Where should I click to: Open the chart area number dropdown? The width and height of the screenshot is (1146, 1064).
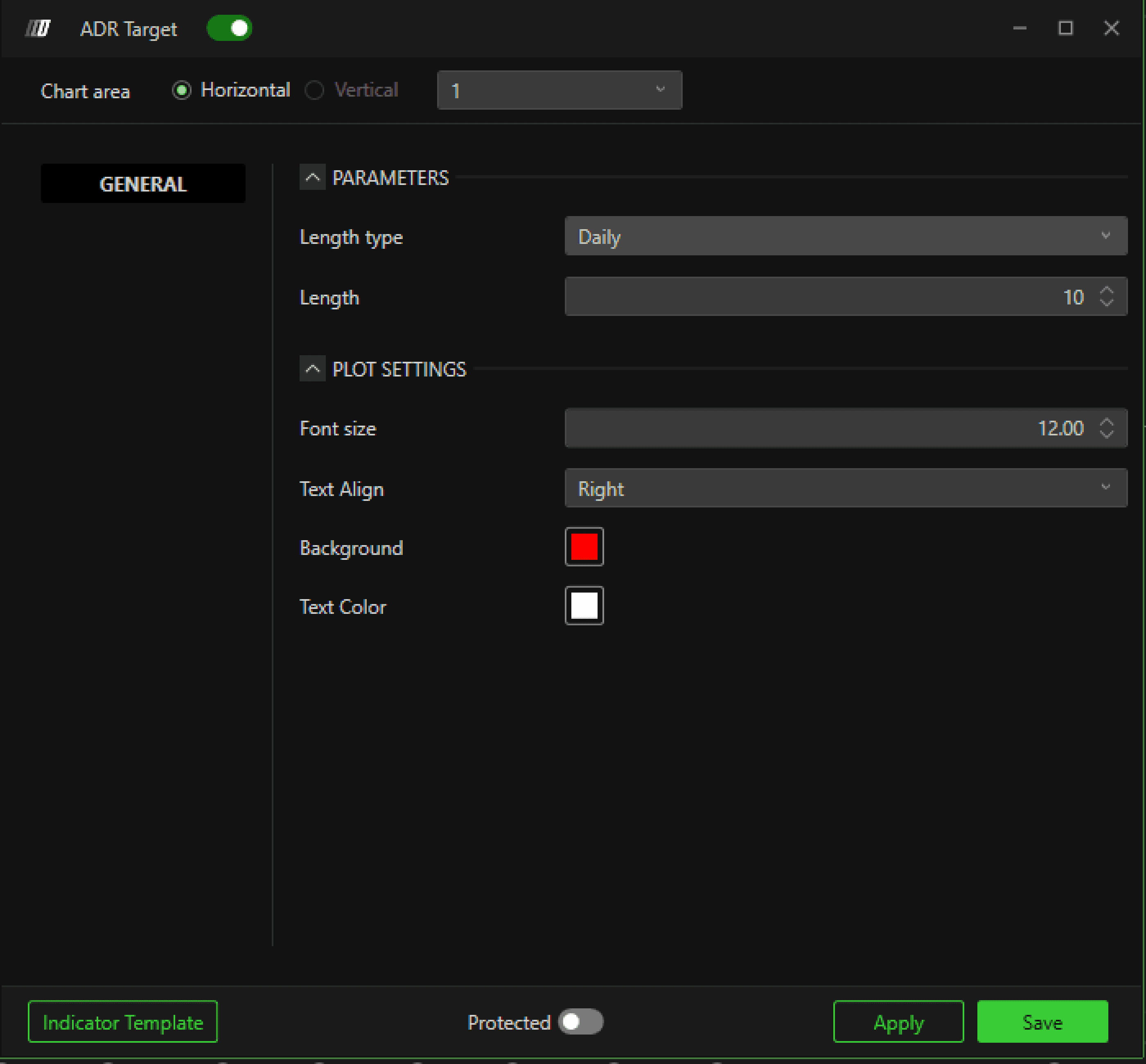tap(559, 90)
